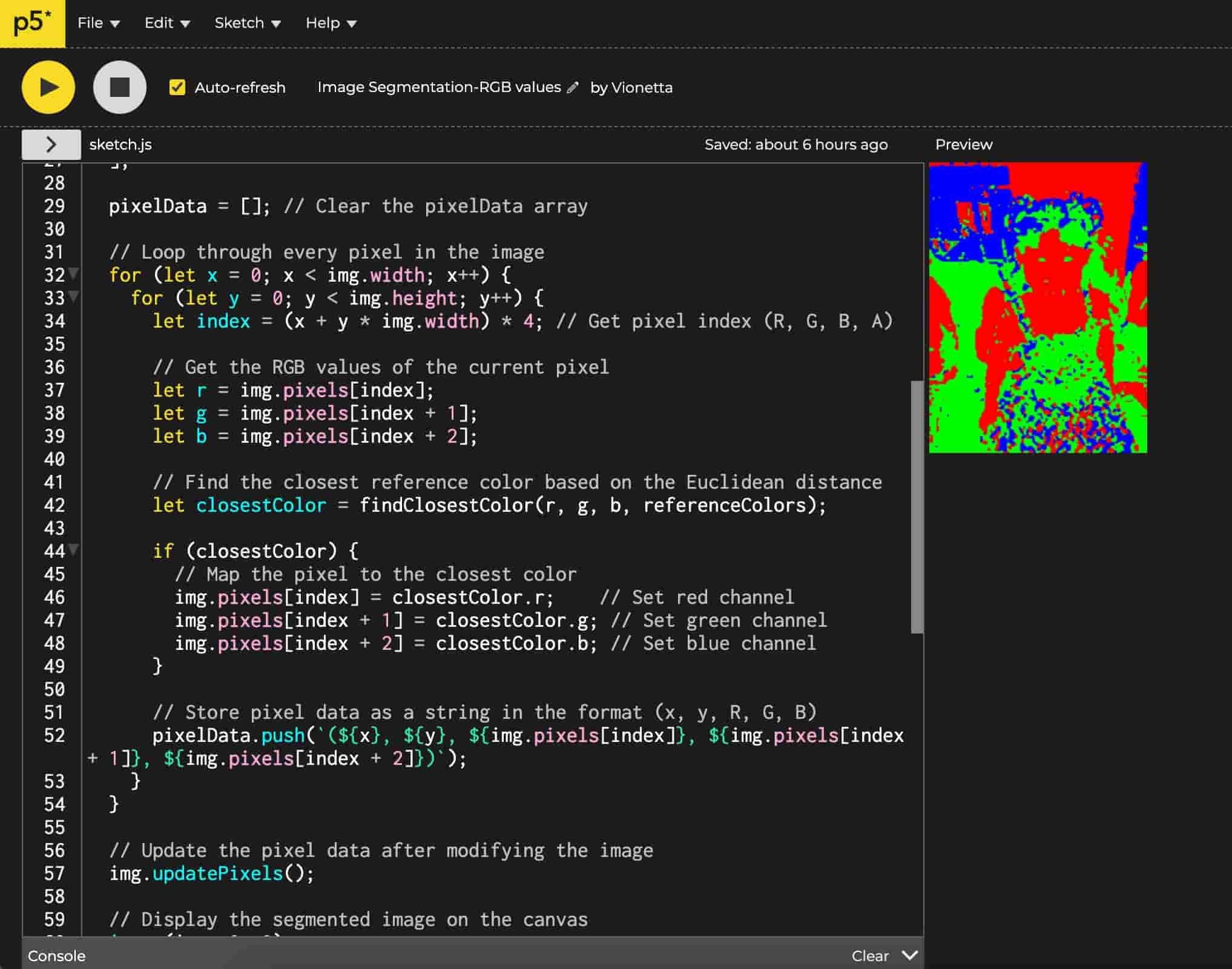Image resolution: width=1232 pixels, height=969 pixels.
Task: Open the Help dropdown menu
Action: pyautogui.click(x=331, y=23)
